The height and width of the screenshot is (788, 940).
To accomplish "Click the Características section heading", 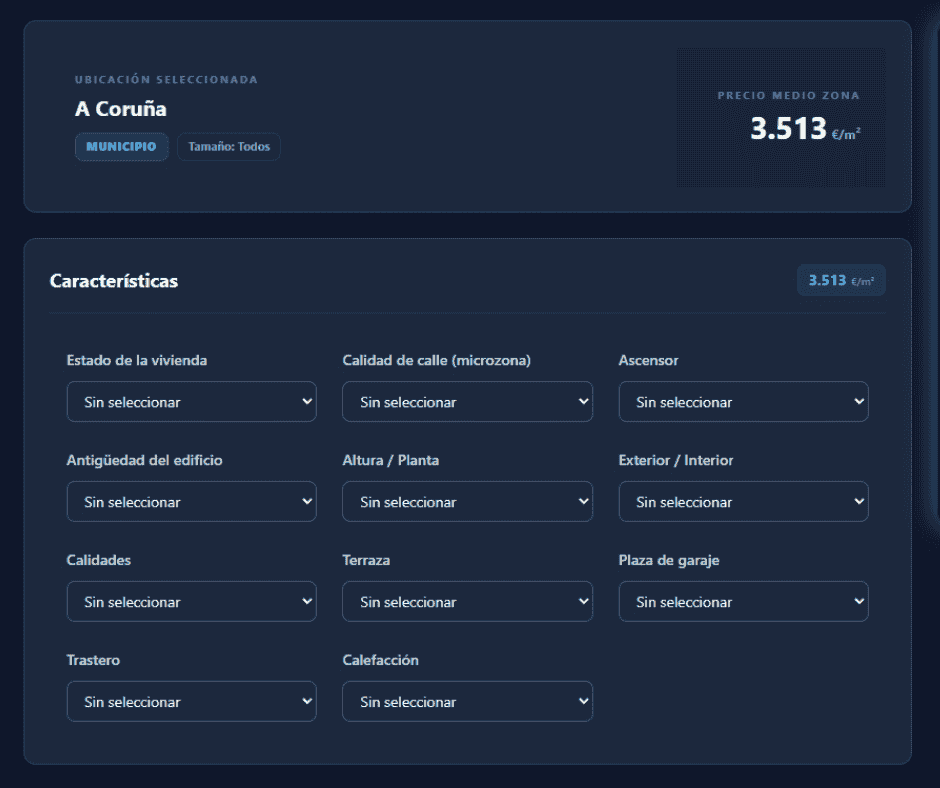I will (x=114, y=281).
